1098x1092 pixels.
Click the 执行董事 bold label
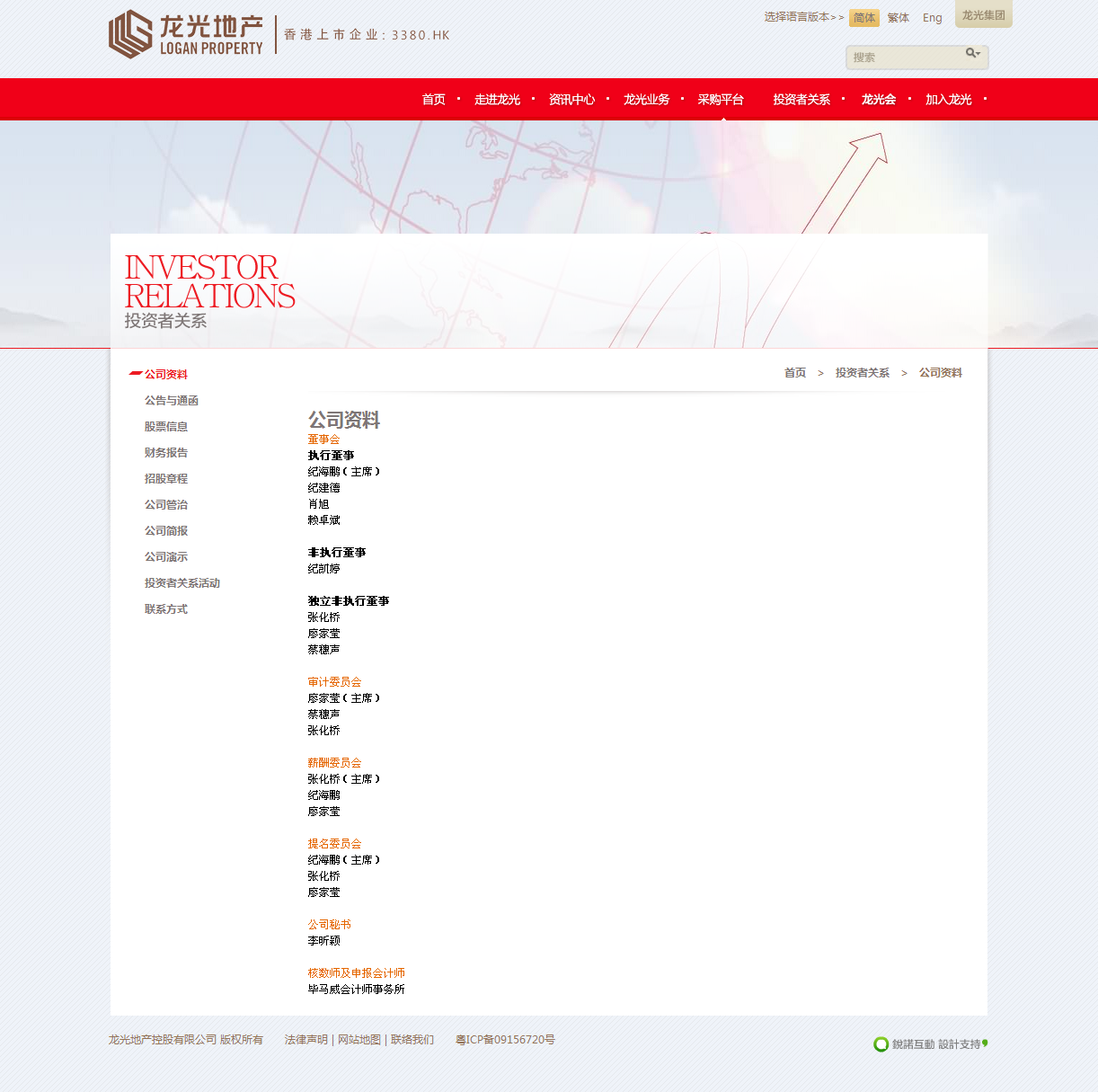click(331, 456)
